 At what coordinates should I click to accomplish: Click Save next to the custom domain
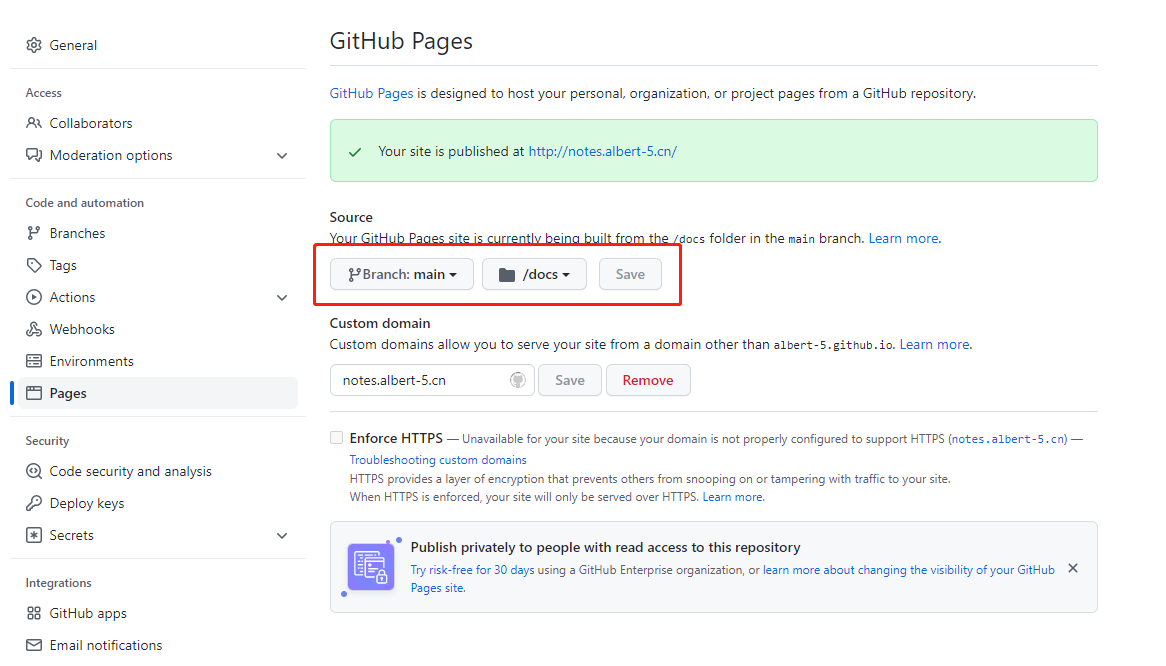pyautogui.click(x=569, y=380)
